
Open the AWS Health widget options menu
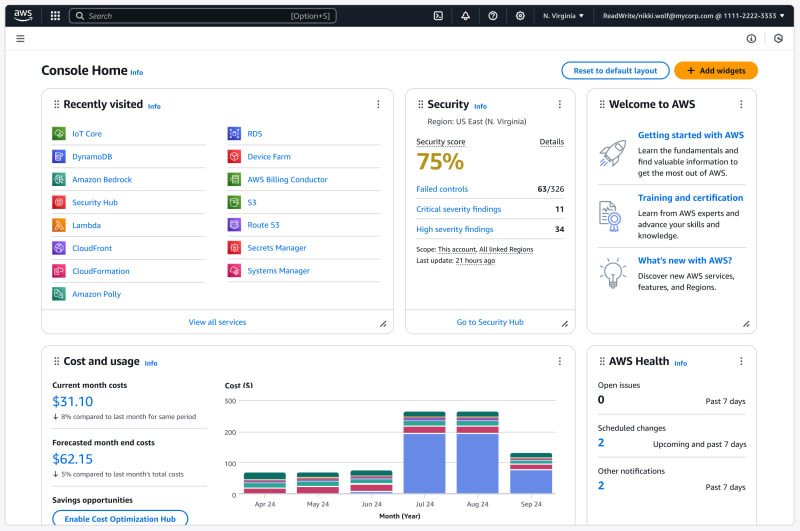pos(741,361)
